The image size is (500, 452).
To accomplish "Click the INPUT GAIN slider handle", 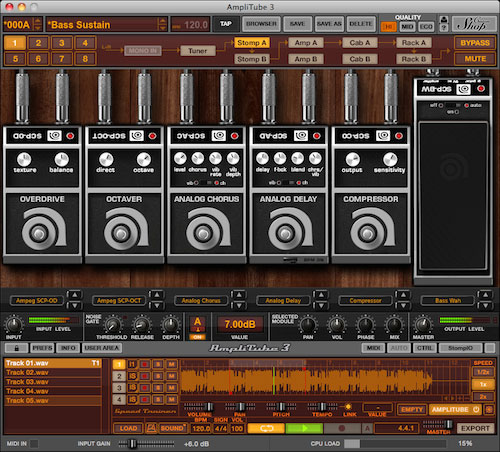I will click(133, 444).
